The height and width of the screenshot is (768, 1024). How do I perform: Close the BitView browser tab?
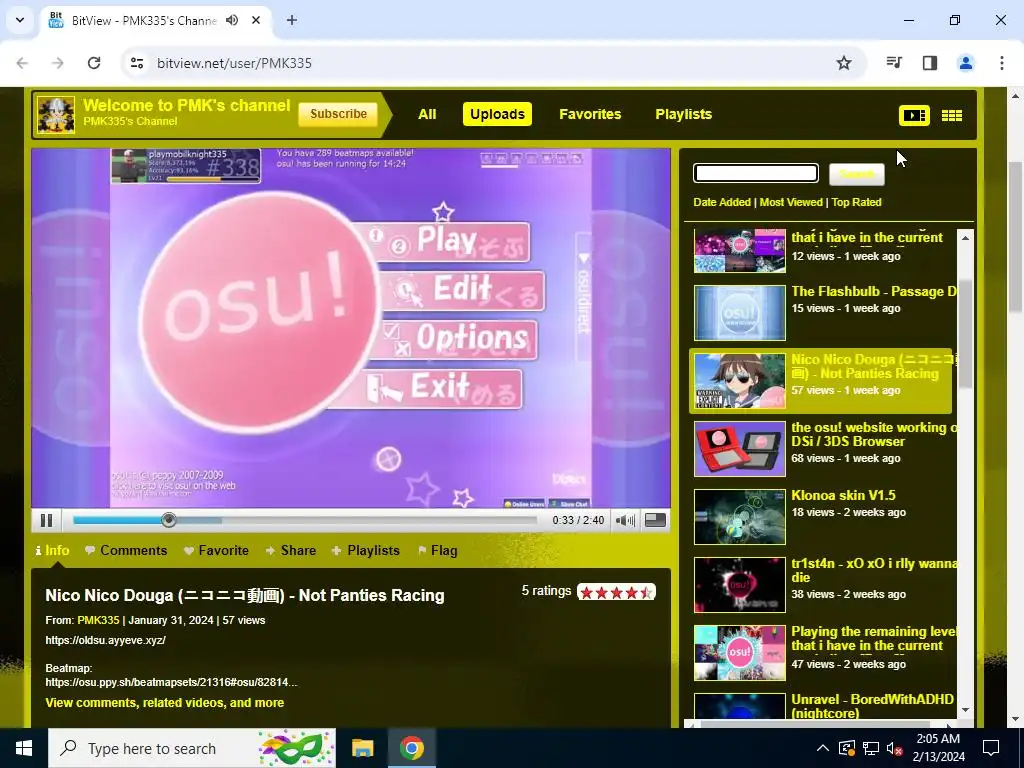[x=256, y=20]
